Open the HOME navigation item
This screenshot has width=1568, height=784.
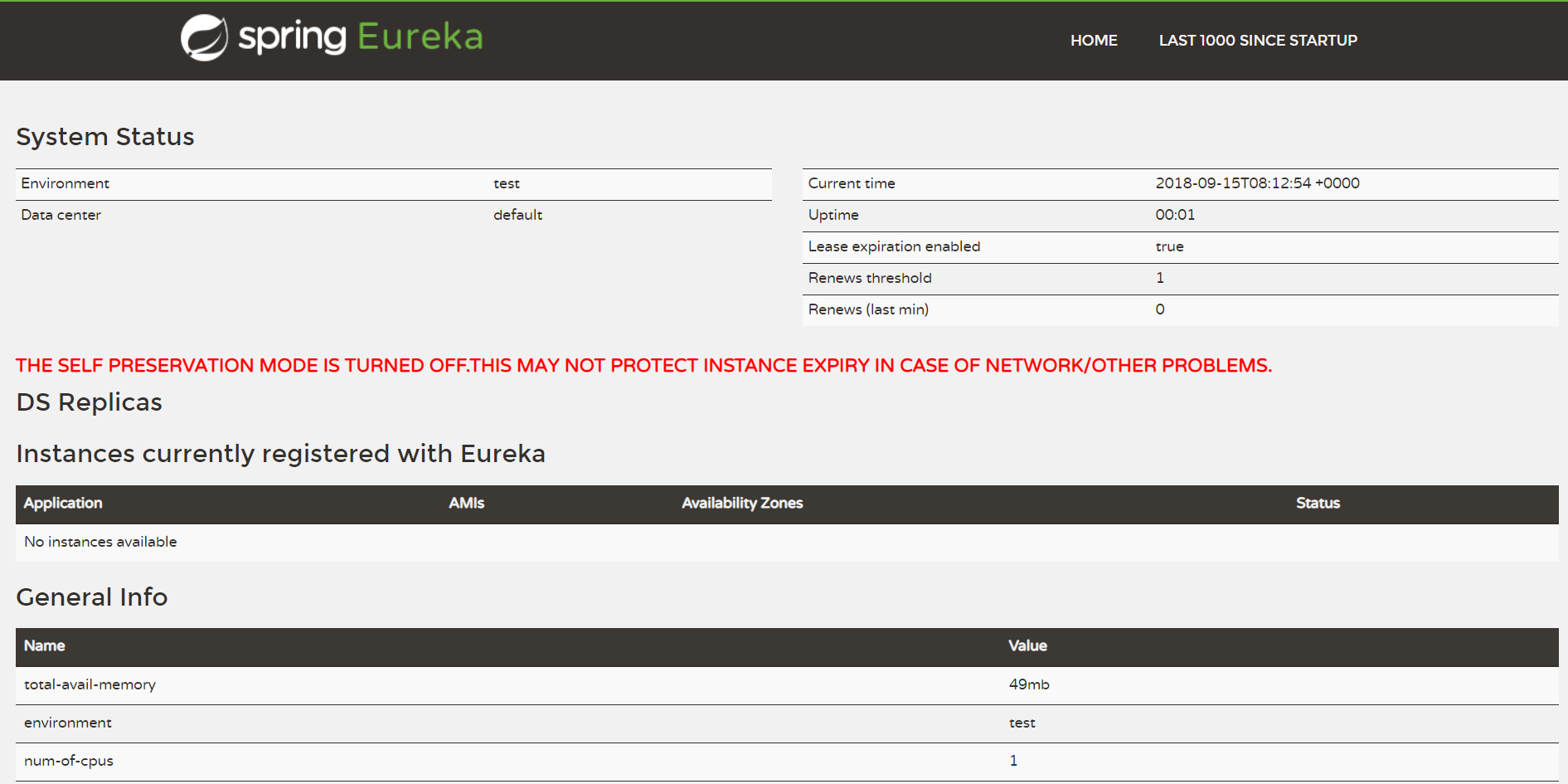click(1094, 41)
